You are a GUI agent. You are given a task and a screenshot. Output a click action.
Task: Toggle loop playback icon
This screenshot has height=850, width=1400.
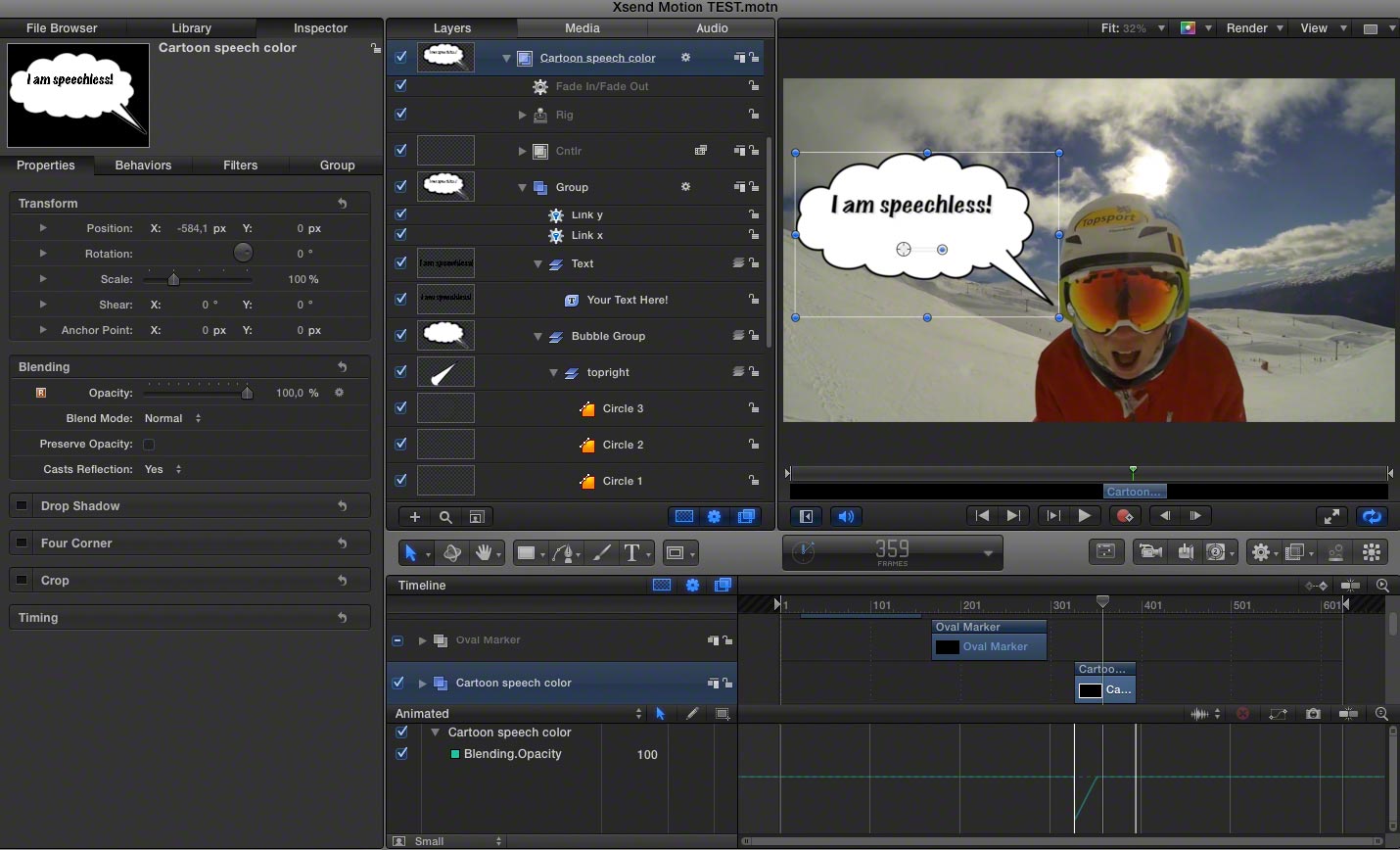point(1372,516)
